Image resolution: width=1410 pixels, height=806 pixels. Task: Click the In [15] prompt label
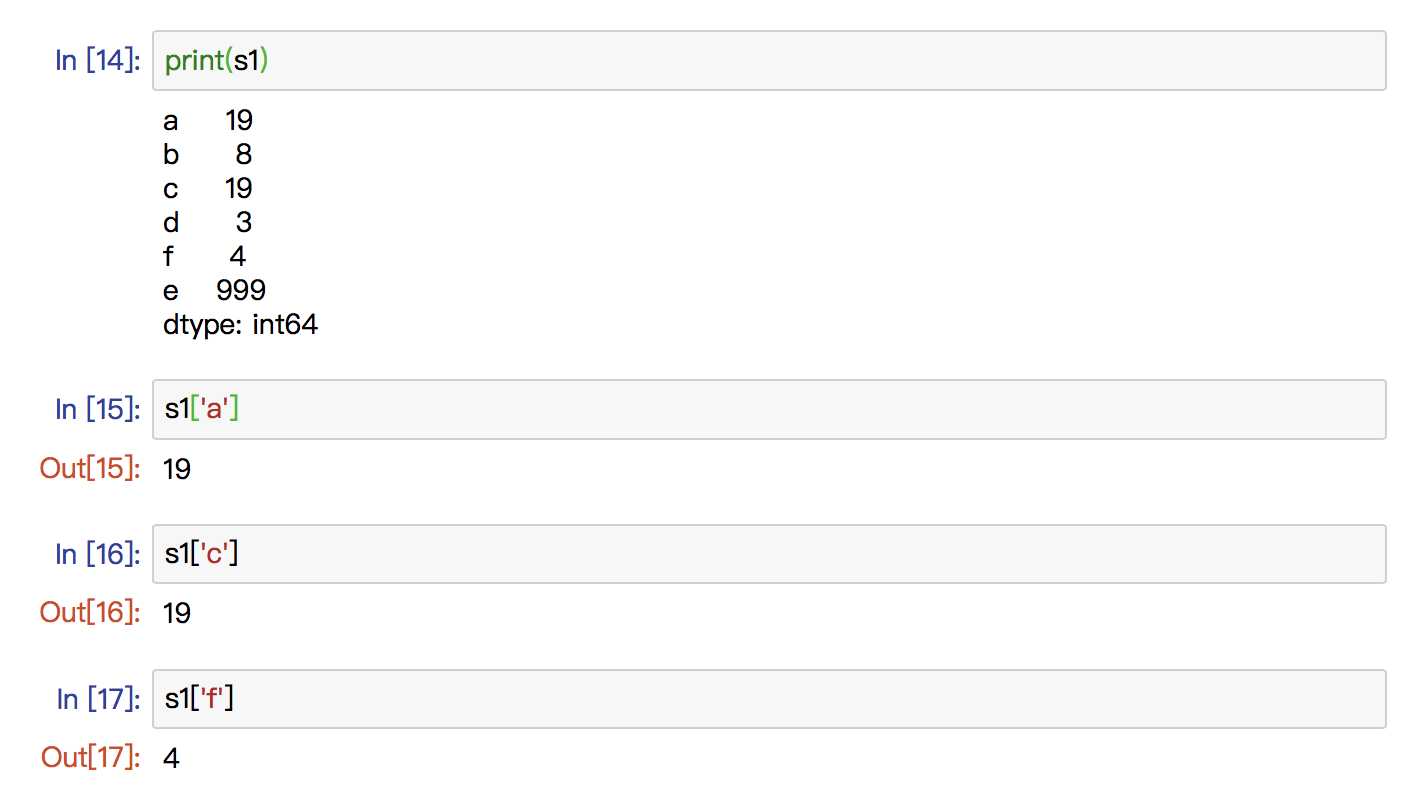(97, 409)
